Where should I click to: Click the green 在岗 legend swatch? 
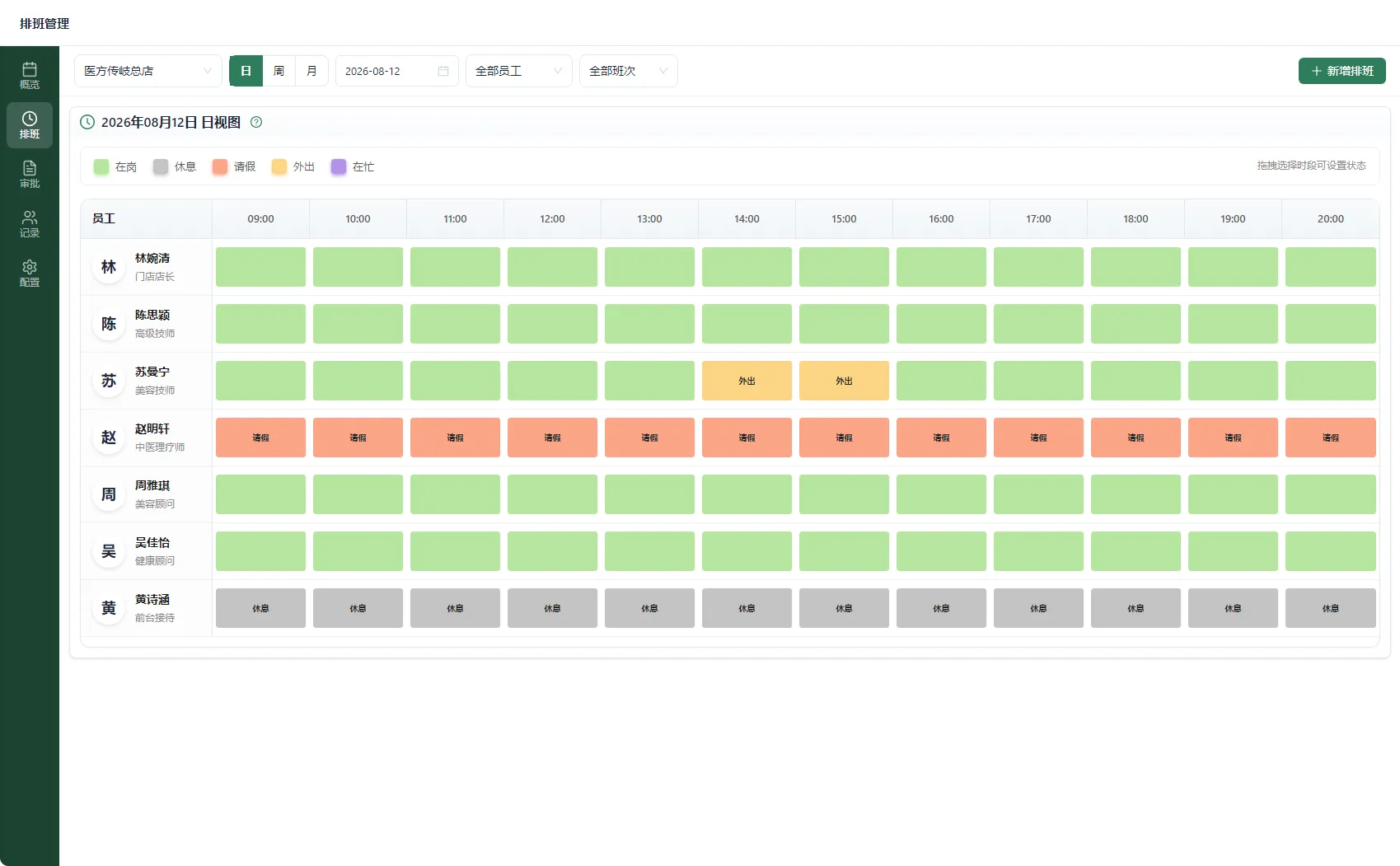coord(101,166)
